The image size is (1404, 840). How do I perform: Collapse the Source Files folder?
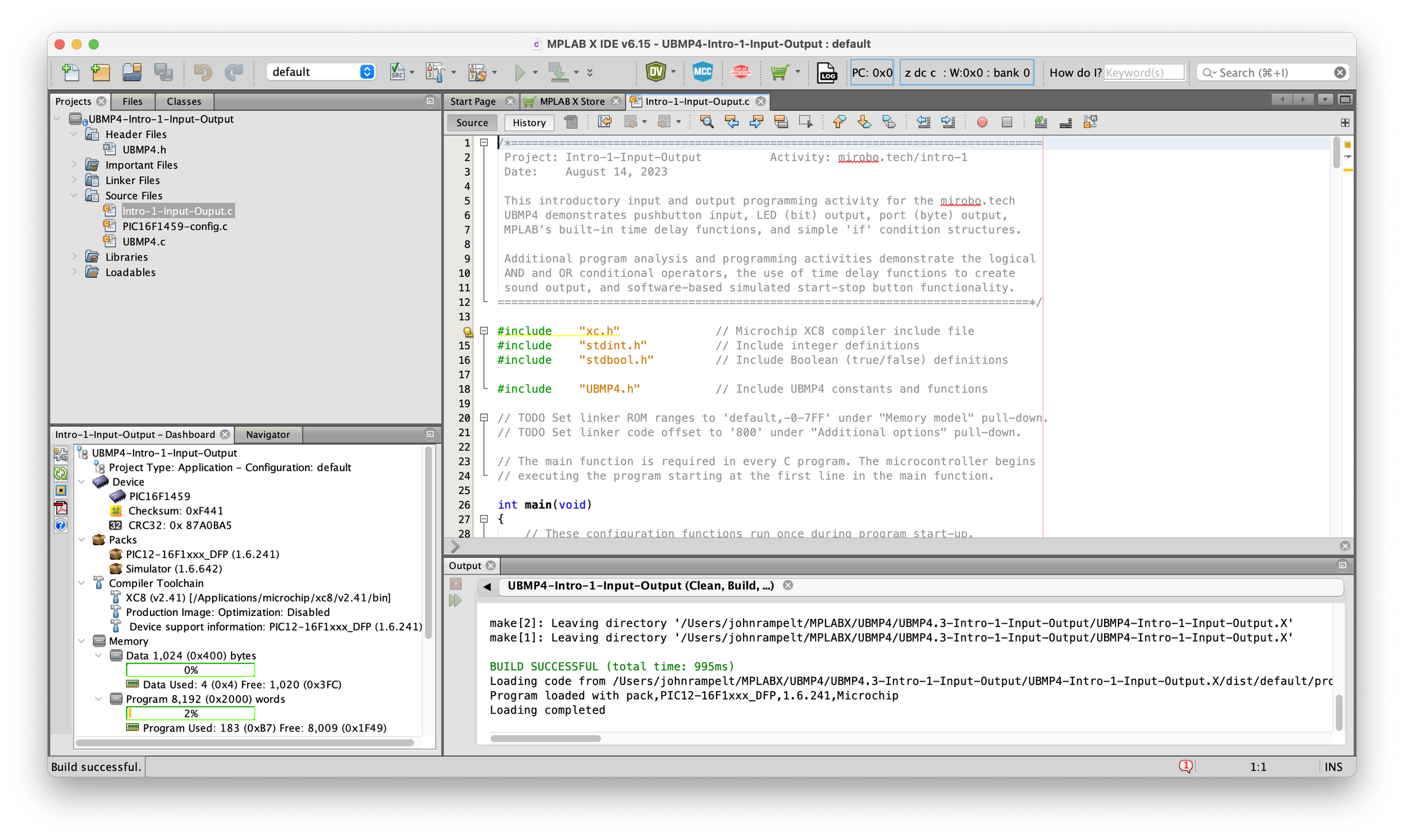click(74, 195)
